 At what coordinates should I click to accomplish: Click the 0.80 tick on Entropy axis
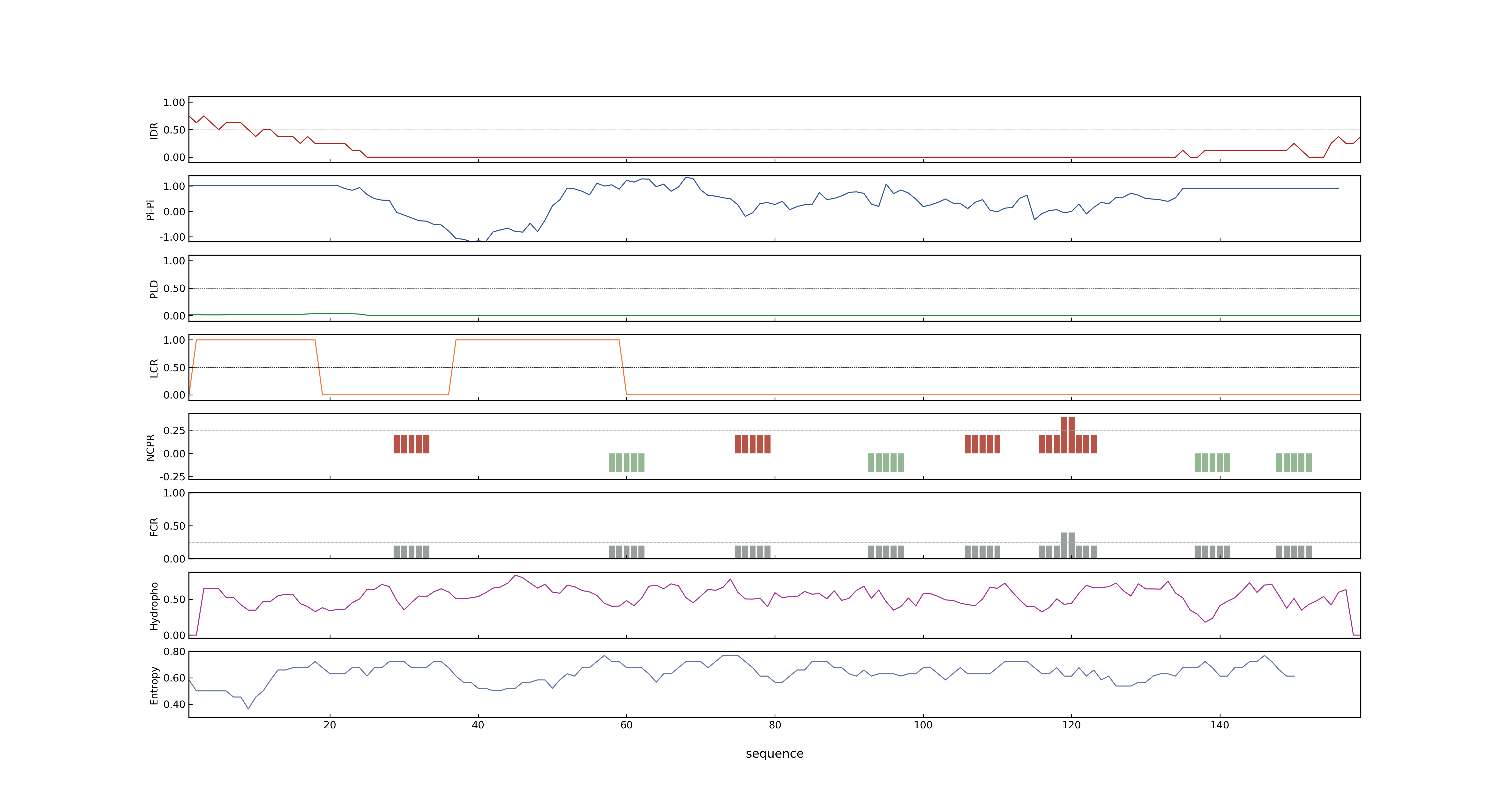coord(174,652)
